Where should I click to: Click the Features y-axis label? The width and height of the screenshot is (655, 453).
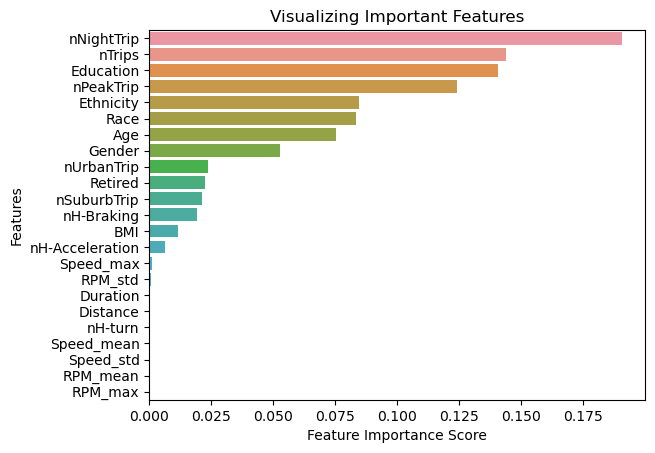pyautogui.click(x=16, y=217)
